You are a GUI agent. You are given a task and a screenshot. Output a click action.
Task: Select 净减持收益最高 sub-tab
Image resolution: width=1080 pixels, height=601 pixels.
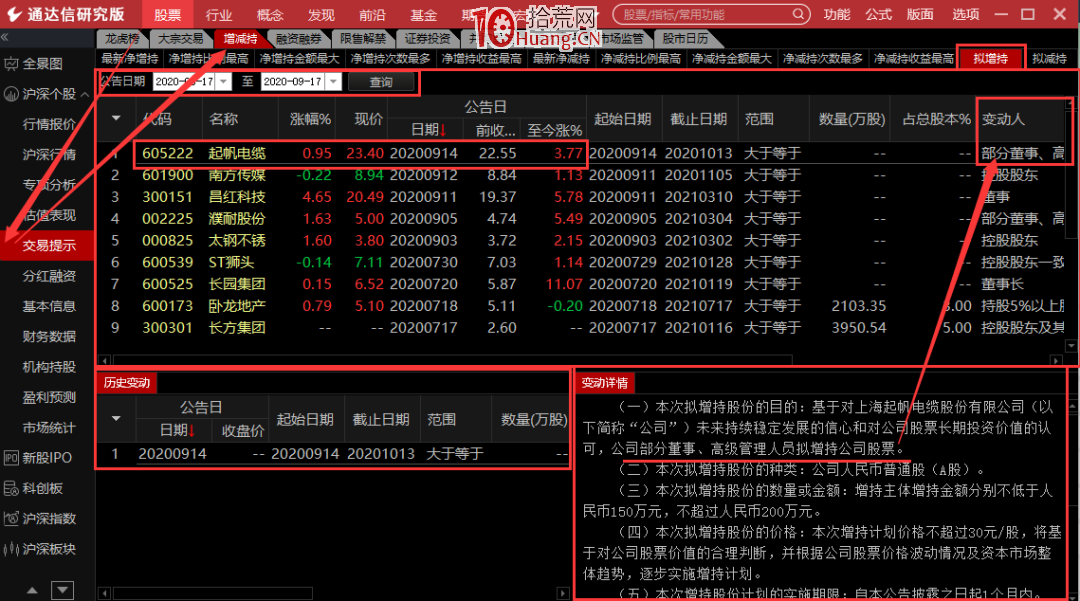tap(913, 59)
